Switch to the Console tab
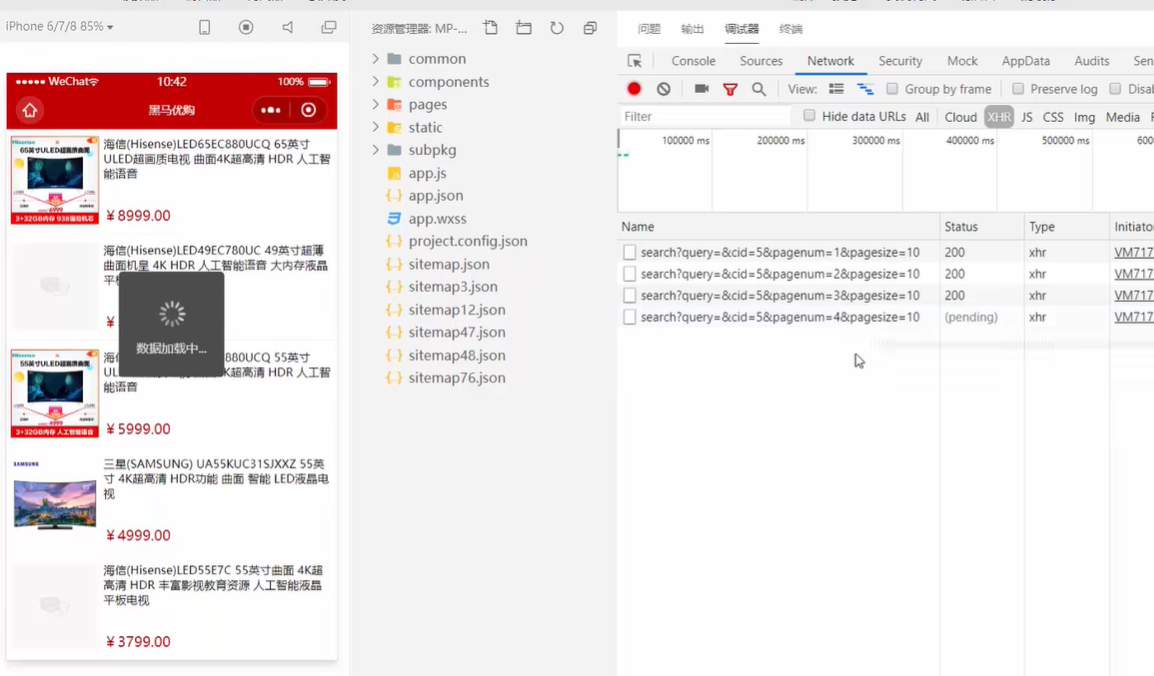The width and height of the screenshot is (1154, 676). pos(693,61)
